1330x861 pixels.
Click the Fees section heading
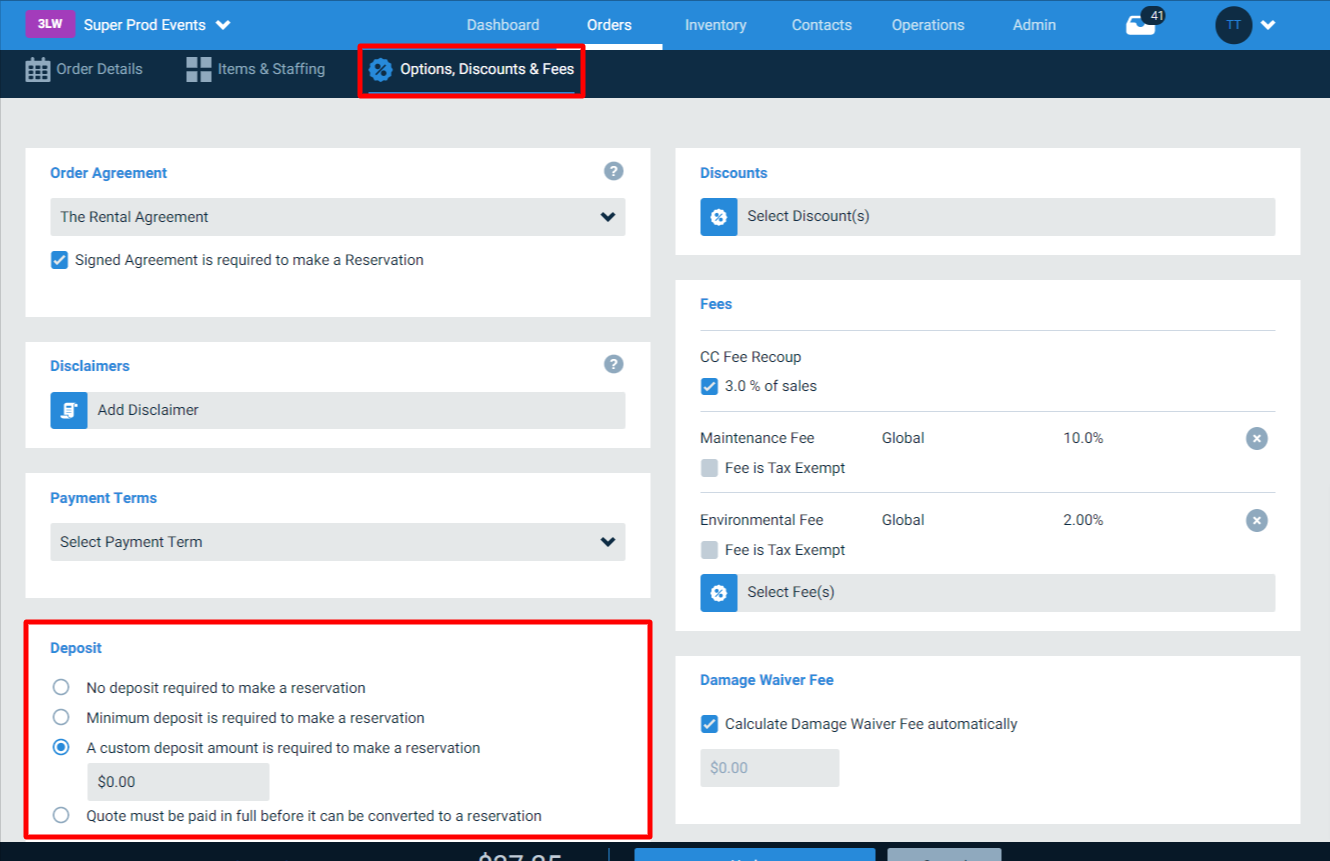tap(716, 304)
